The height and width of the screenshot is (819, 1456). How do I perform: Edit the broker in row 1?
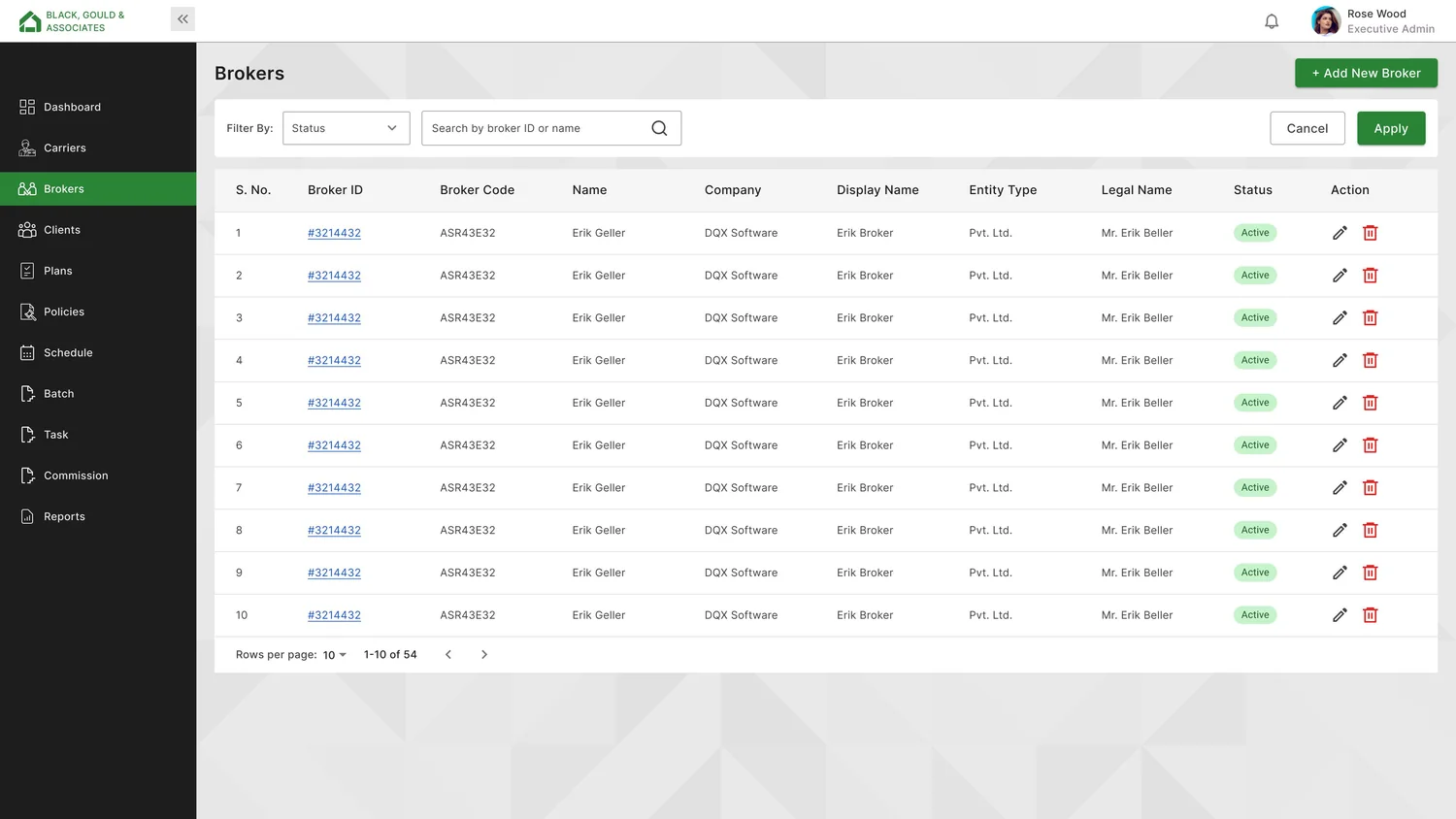[x=1340, y=233]
